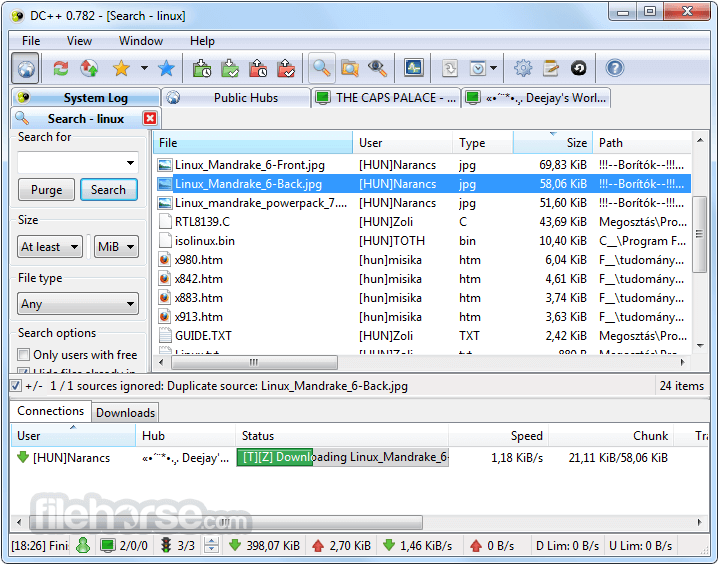719x565 pixels.
Task: Click the Recent windows clock icon
Action: point(478,69)
